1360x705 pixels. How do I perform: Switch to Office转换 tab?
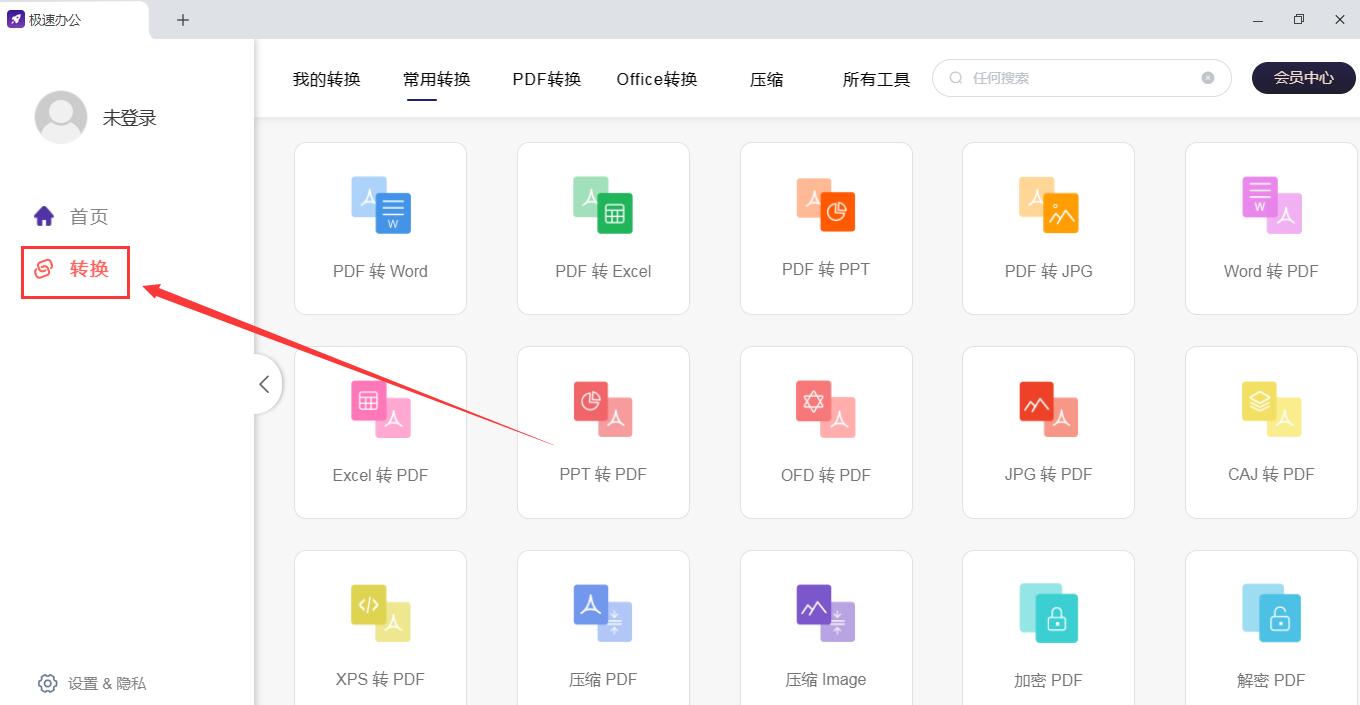pos(657,79)
